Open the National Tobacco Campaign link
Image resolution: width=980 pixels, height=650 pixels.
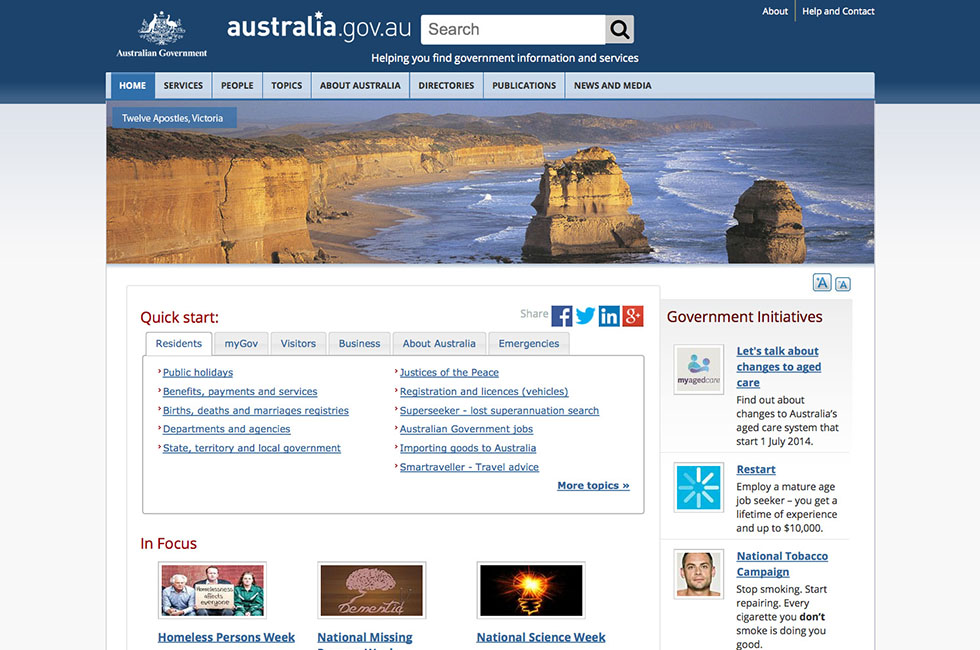pos(782,564)
